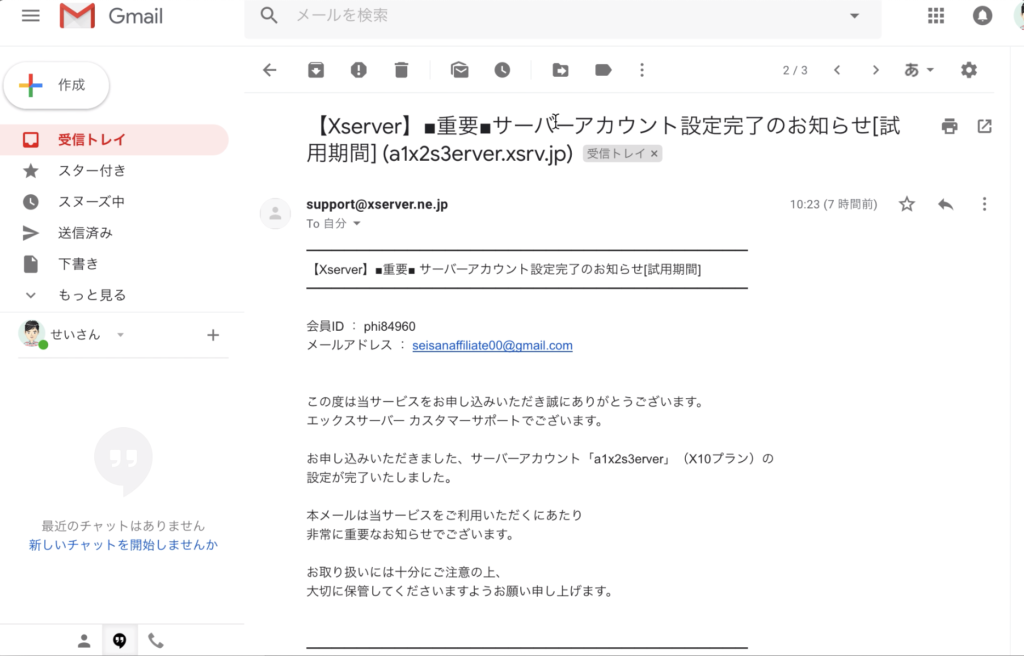The height and width of the screenshot is (656, 1024).
Task: Remove the 受信トレイ label from the subject
Action: 655,154
